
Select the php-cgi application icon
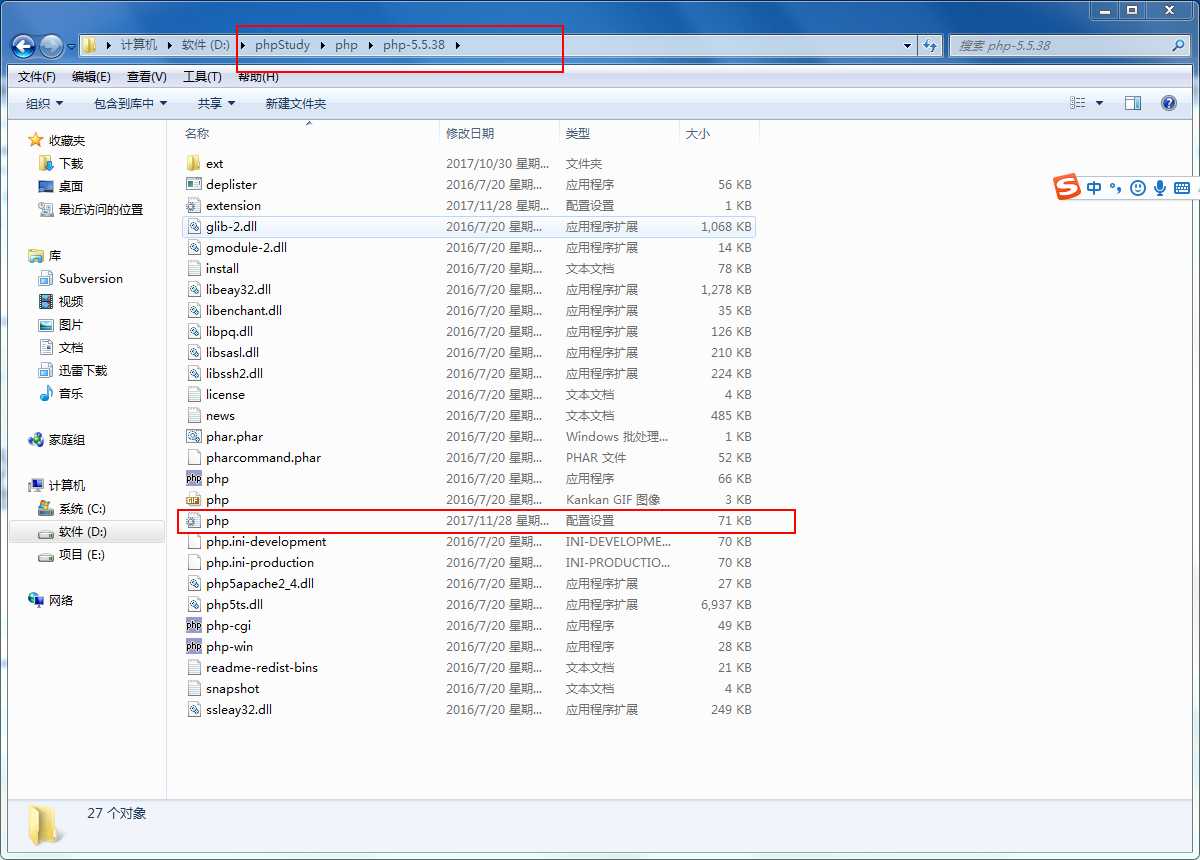pyautogui.click(x=194, y=625)
